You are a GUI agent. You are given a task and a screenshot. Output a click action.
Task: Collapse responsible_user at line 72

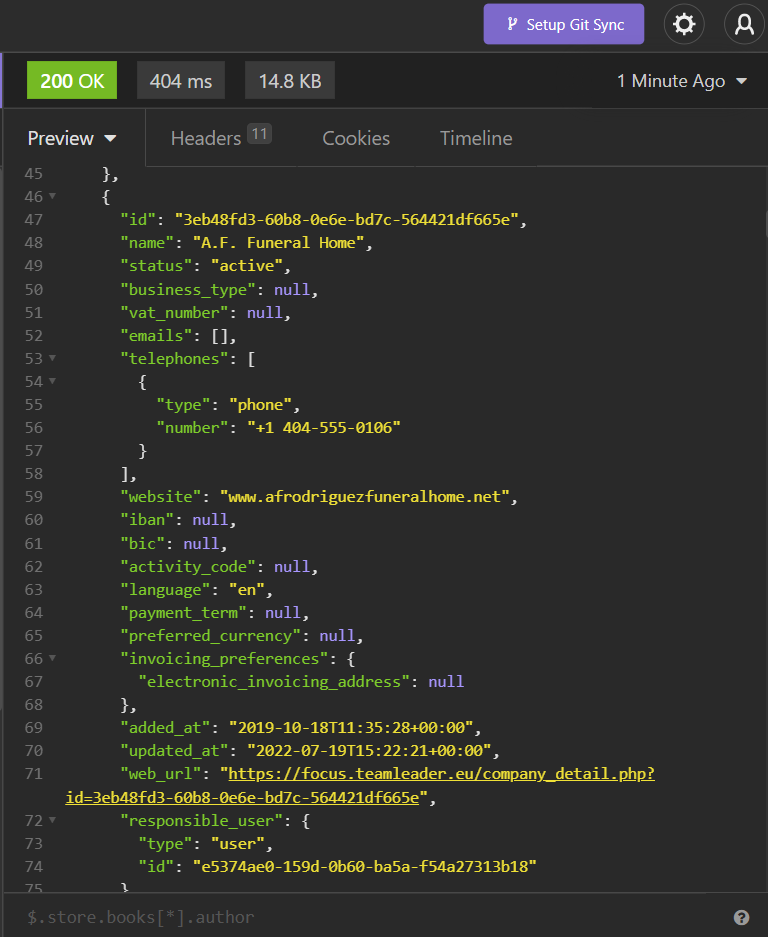53,820
